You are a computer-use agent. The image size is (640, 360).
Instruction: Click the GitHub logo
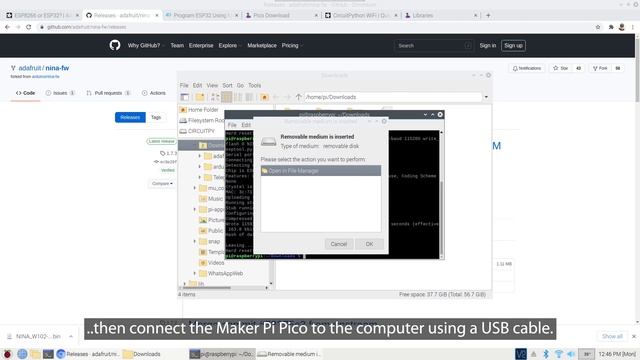pyautogui.click(x=115, y=45)
